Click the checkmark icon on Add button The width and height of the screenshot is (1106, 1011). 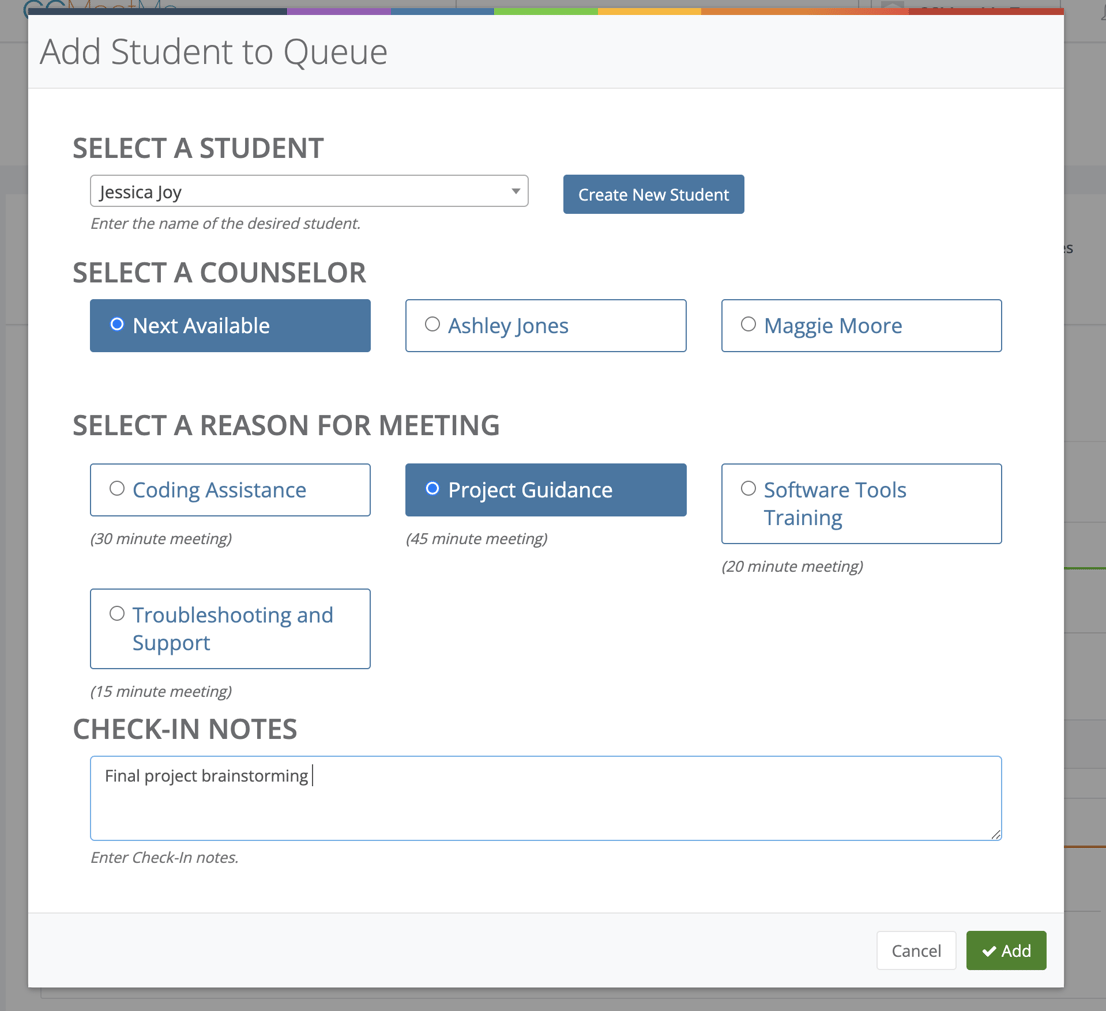(988, 950)
